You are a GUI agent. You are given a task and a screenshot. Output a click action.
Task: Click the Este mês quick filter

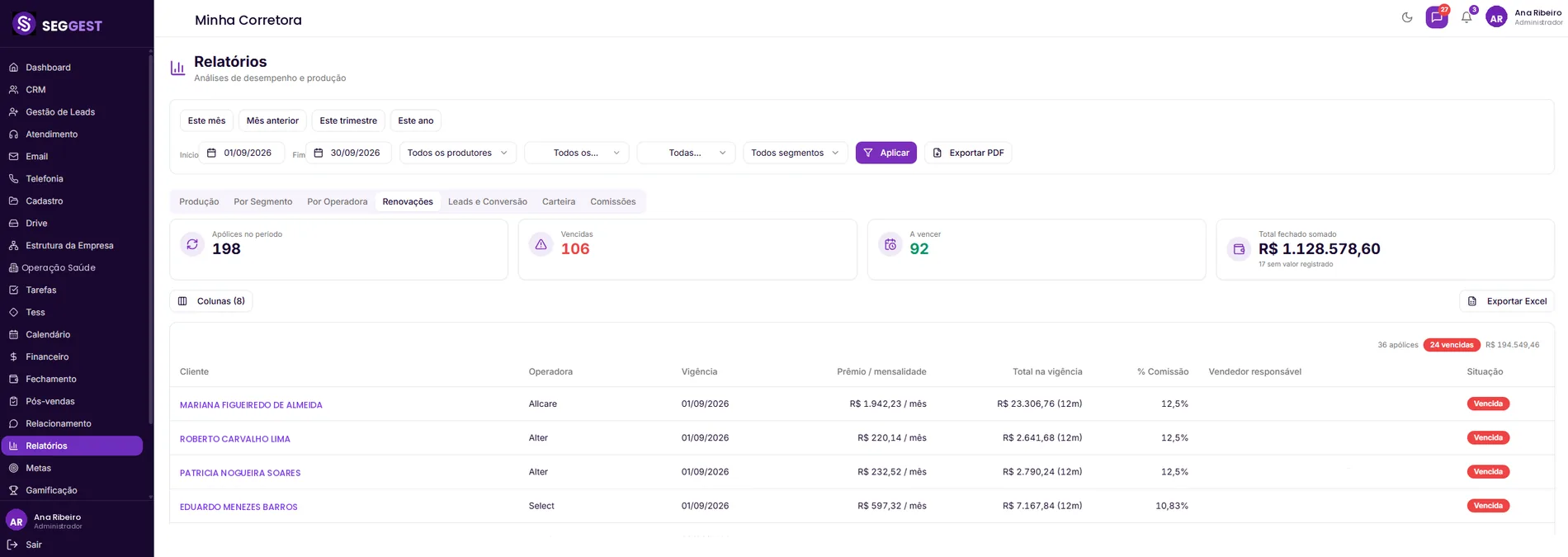click(x=206, y=120)
